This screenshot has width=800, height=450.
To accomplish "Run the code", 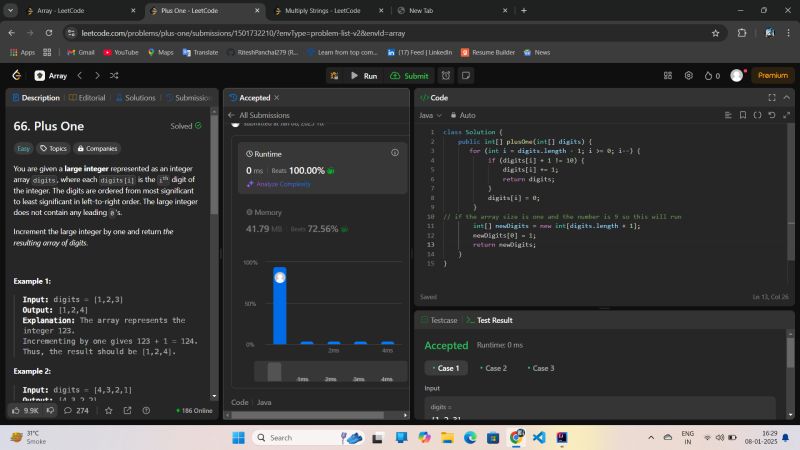I will 364,76.
